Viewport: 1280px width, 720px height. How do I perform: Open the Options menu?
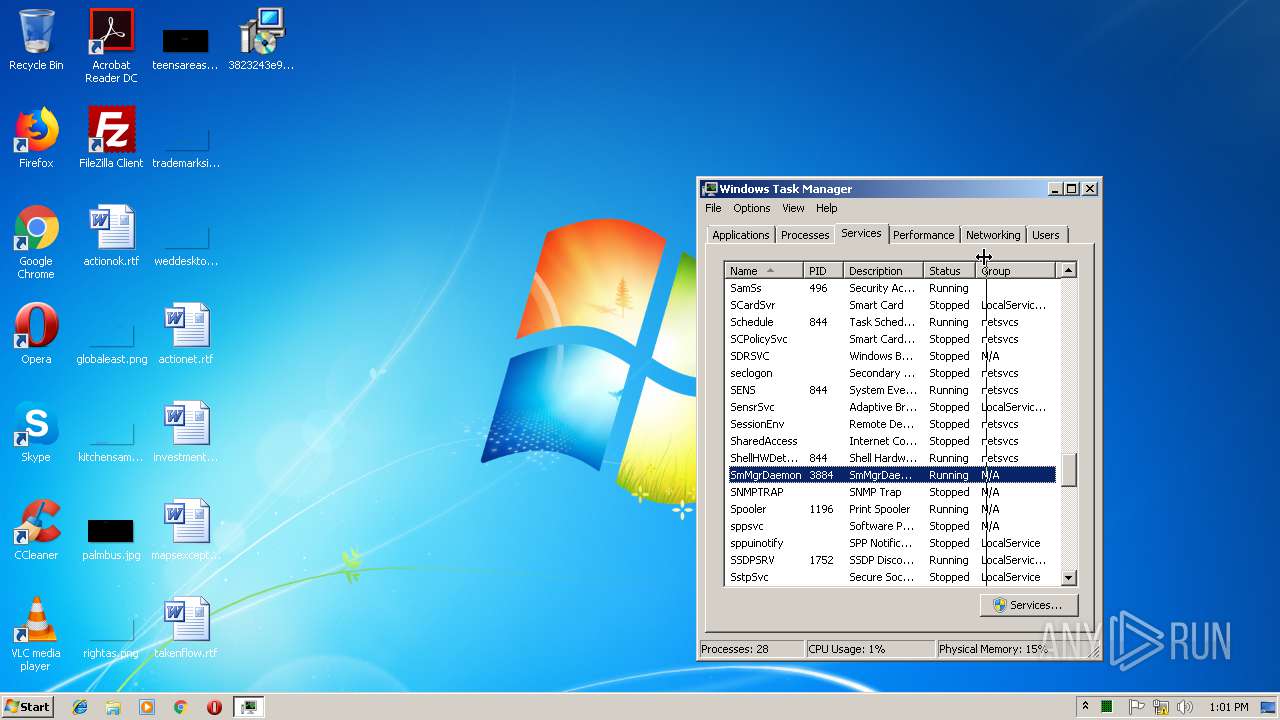coord(752,208)
